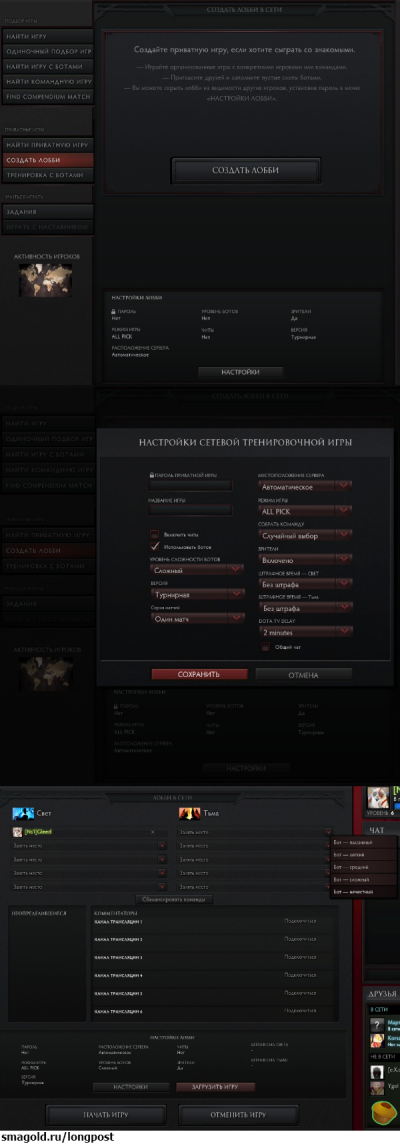Uncheck the Использовать ботов checkbox

[155, 546]
